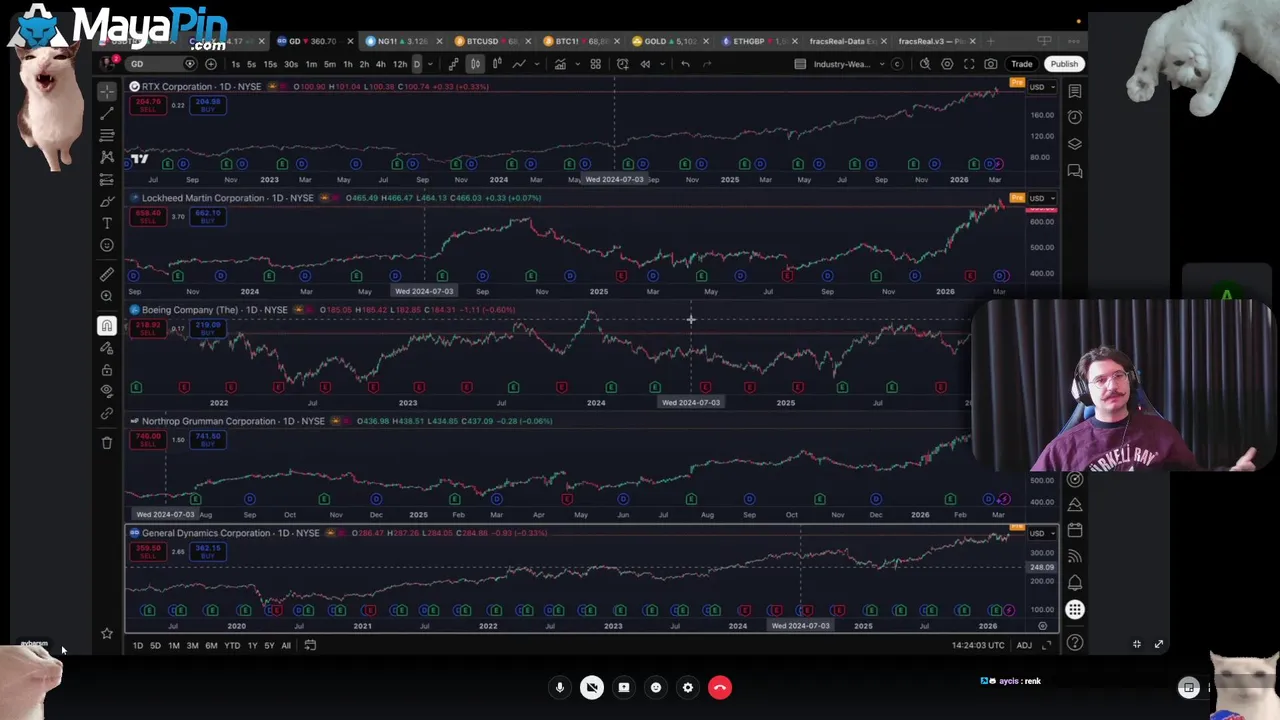The image size is (1280, 720).
Task: Open the go to date calendar icon
Action: 310,646
